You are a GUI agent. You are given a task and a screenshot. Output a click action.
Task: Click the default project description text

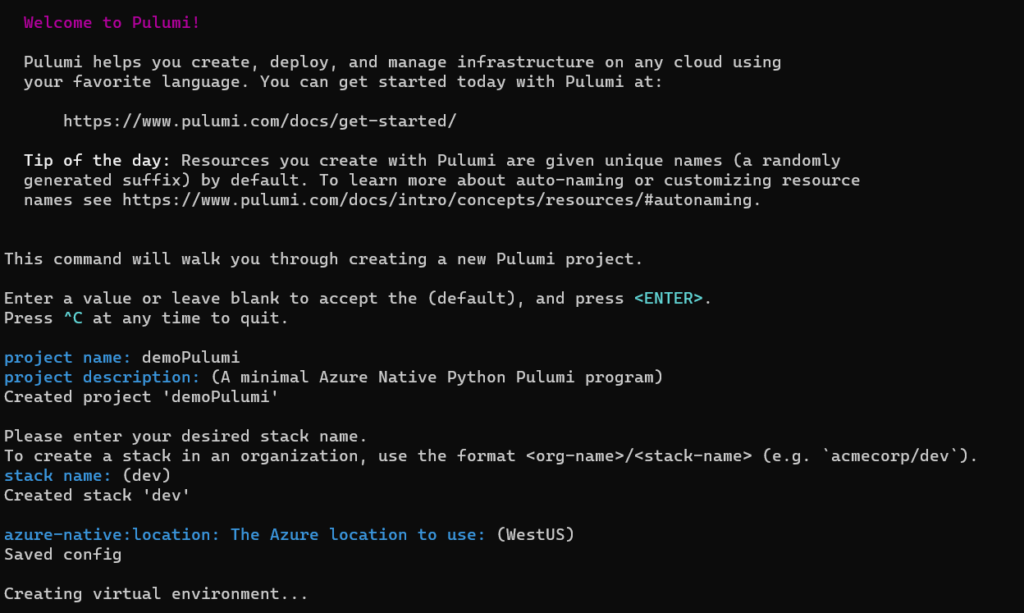(x=437, y=377)
